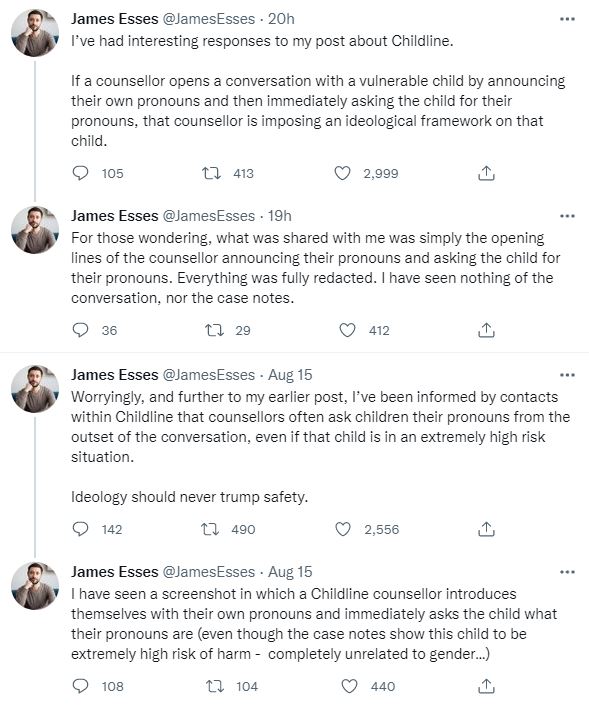The width and height of the screenshot is (589, 705).
Task: Open more options on the last tweet
Action: click(x=567, y=572)
